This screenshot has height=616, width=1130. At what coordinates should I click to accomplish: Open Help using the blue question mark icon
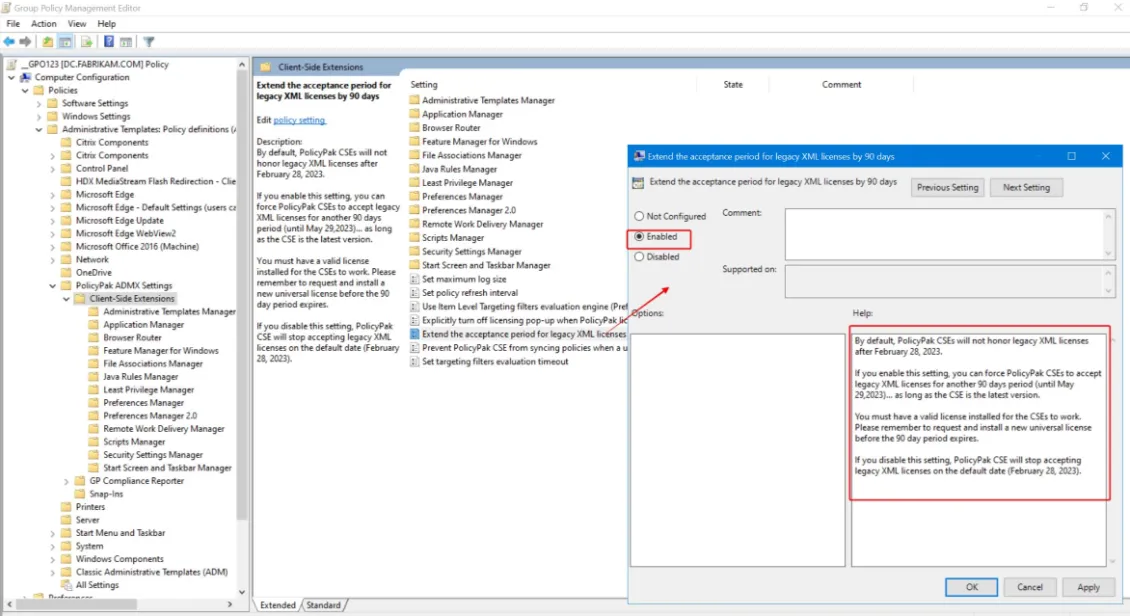pyautogui.click(x=108, y=41)
